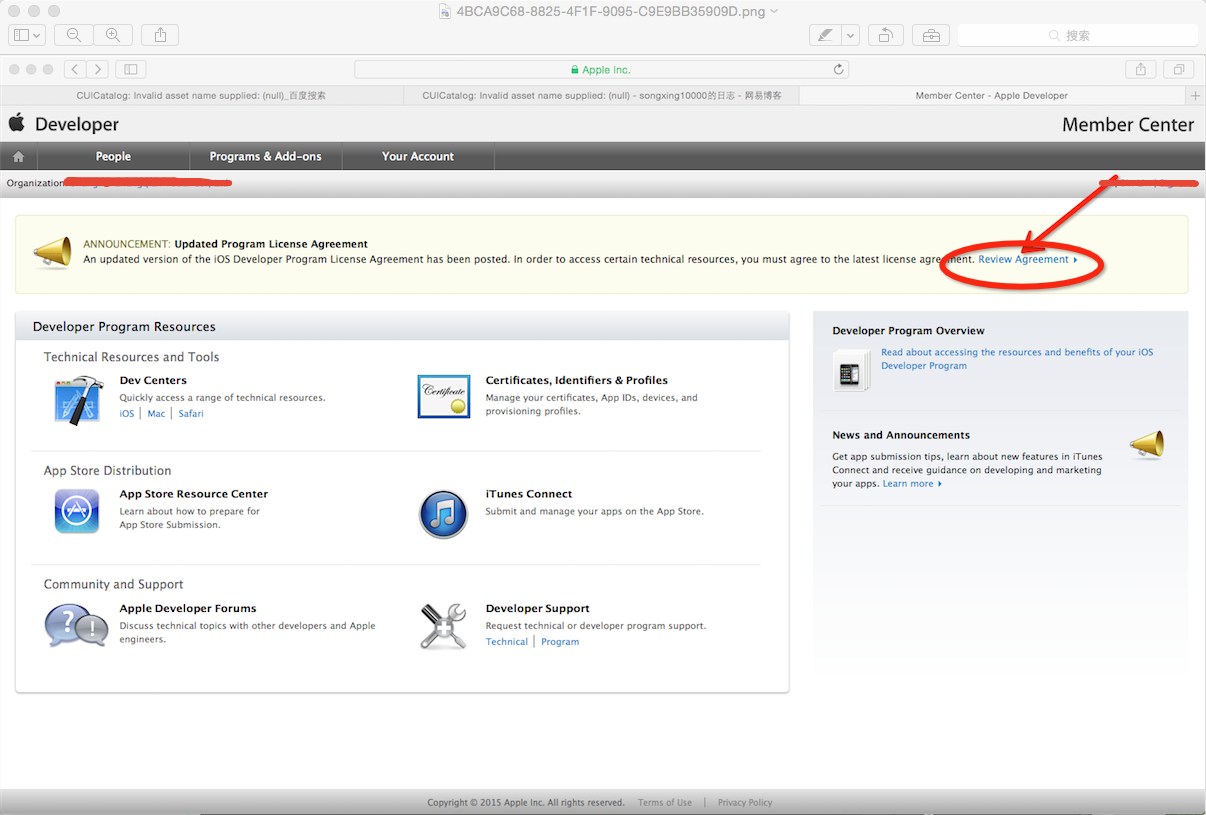The width and height of the screenshot is (1206, 815).
Task: Expand the Preview sidebar view dropdown
Action: (26, 35)
